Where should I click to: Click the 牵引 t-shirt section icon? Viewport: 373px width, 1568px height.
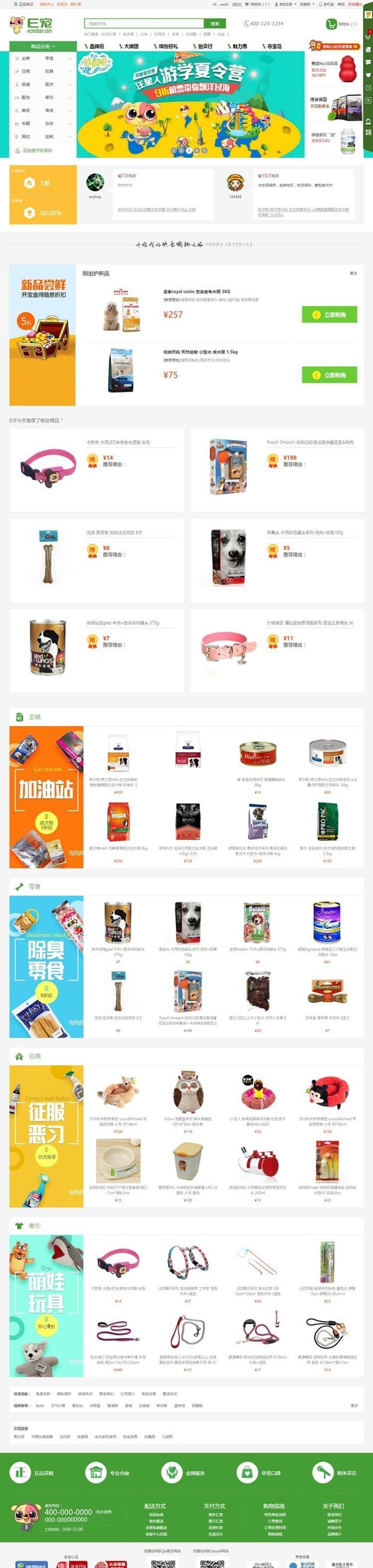(x=19, y=1225)
